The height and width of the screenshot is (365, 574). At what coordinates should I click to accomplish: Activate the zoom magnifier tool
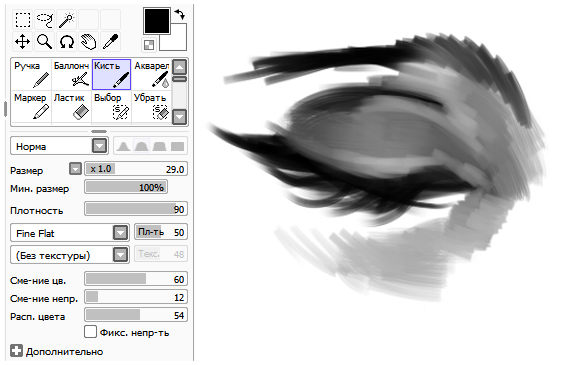pyautogui.click(x=45, y=41)
